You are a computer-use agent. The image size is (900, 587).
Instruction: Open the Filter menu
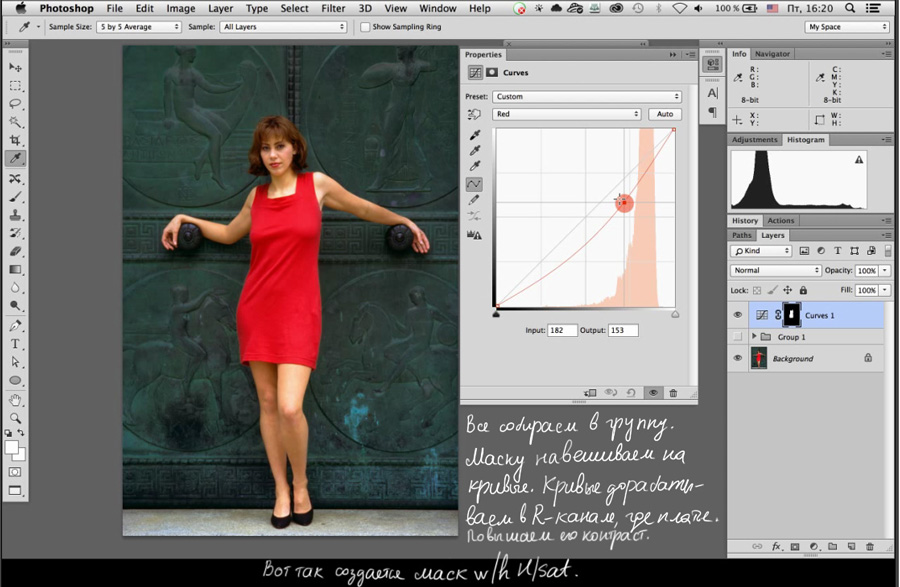pyautogui.click(x=333, y=8)
